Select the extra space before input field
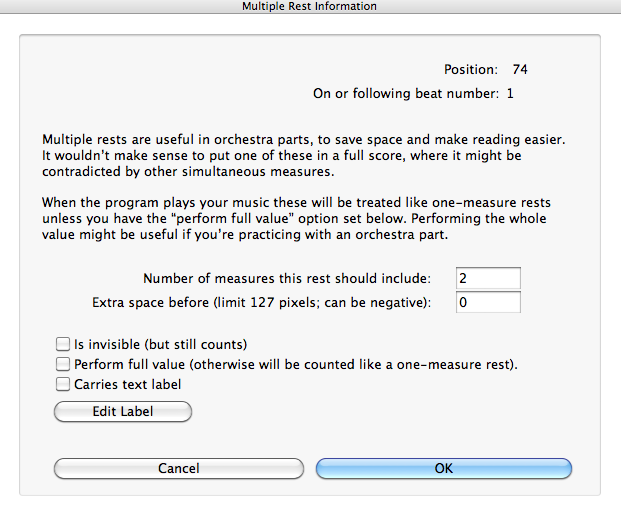 tap(488, 303)
